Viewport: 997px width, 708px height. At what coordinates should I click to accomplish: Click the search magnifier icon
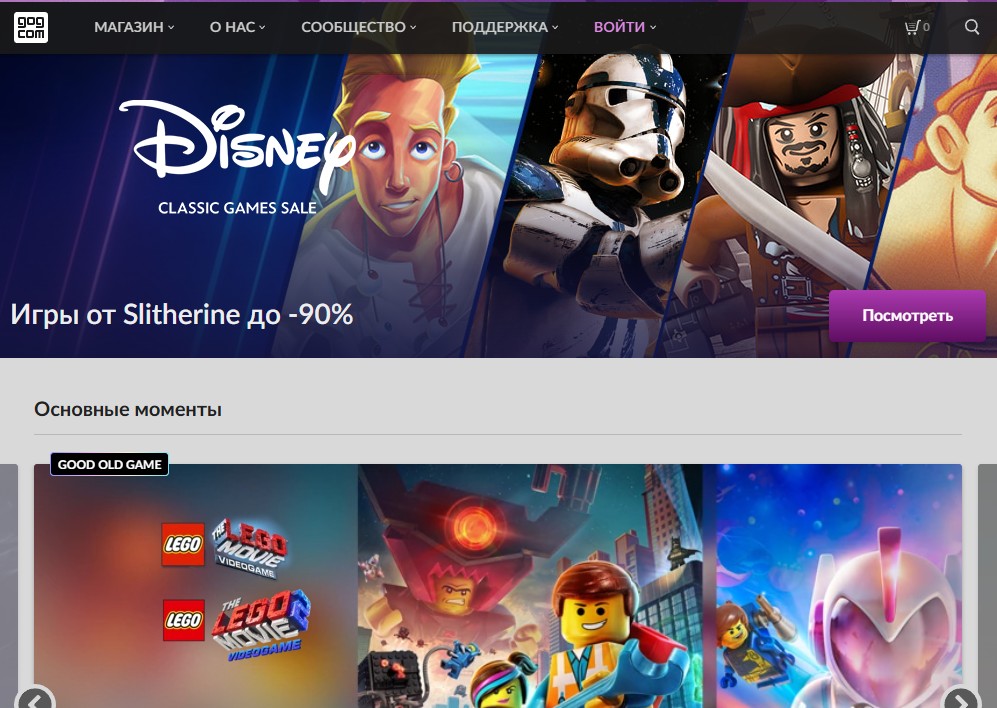tap(971, 27)
